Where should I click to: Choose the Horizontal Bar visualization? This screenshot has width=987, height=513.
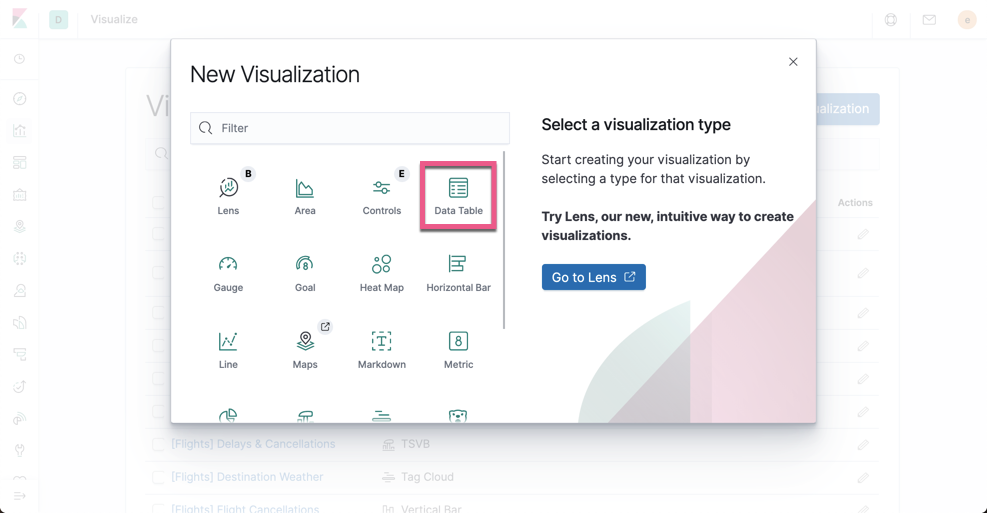coord(458,273)
